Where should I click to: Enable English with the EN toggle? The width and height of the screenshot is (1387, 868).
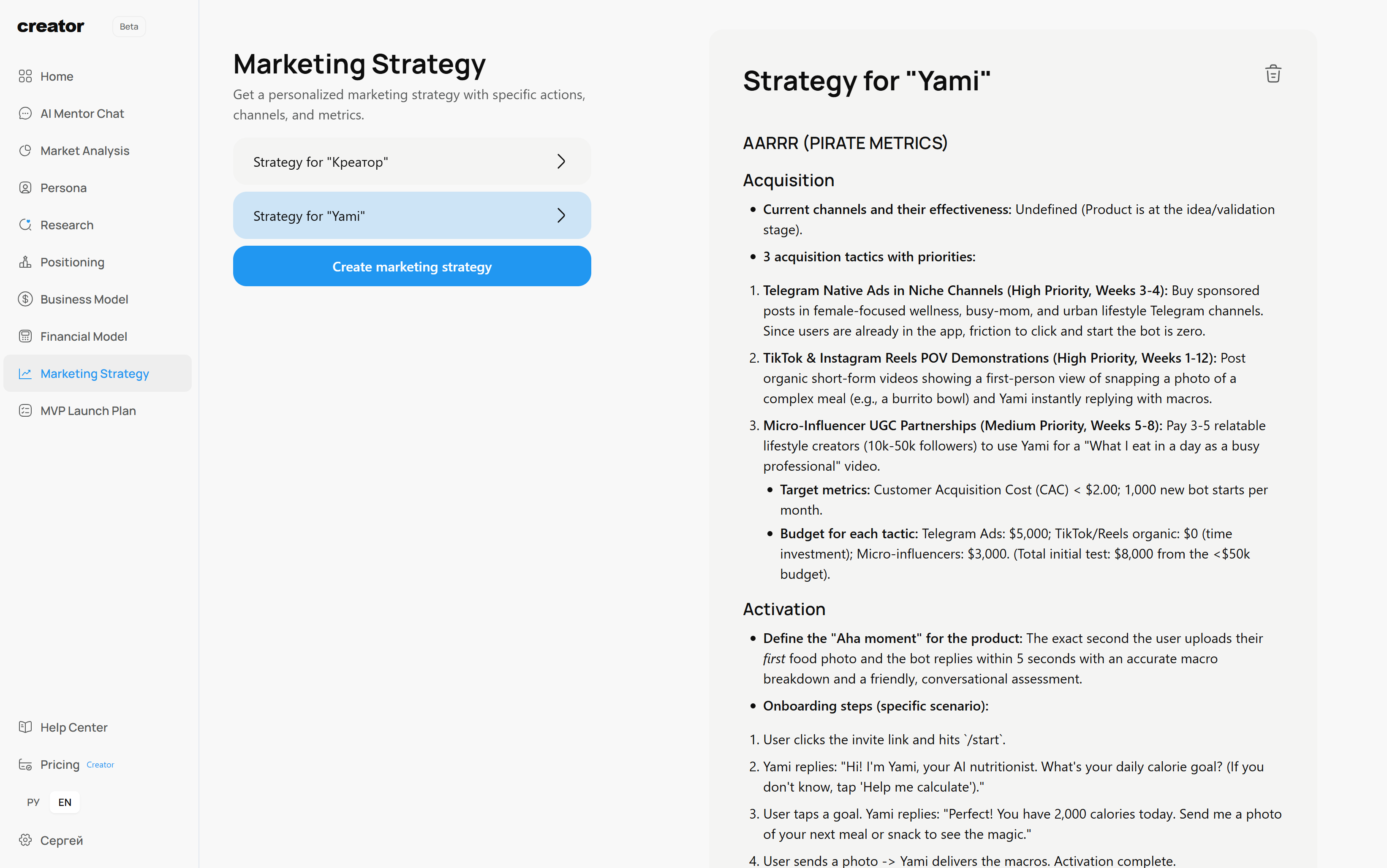click(x=64, y=802)
